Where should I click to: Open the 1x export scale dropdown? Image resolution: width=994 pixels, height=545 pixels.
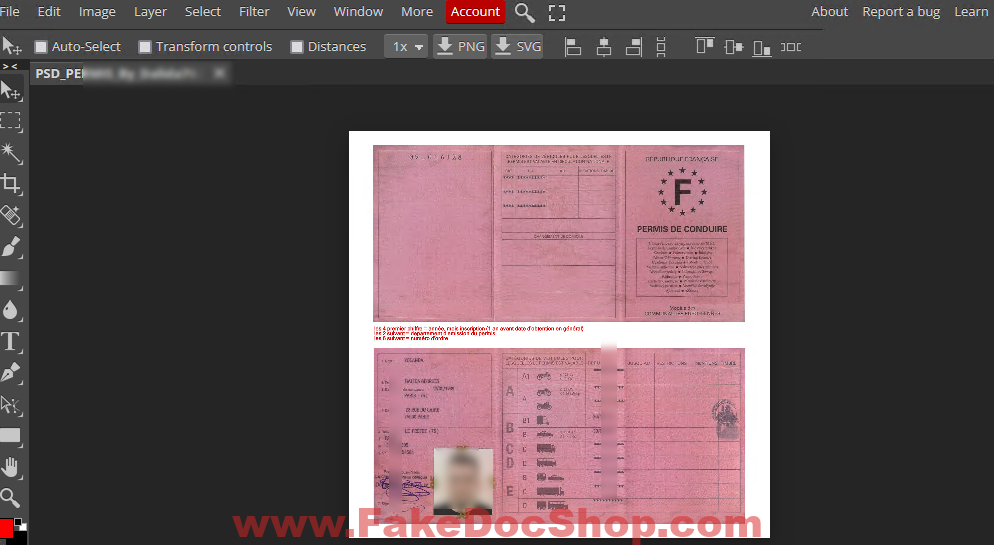pos(406,47)
